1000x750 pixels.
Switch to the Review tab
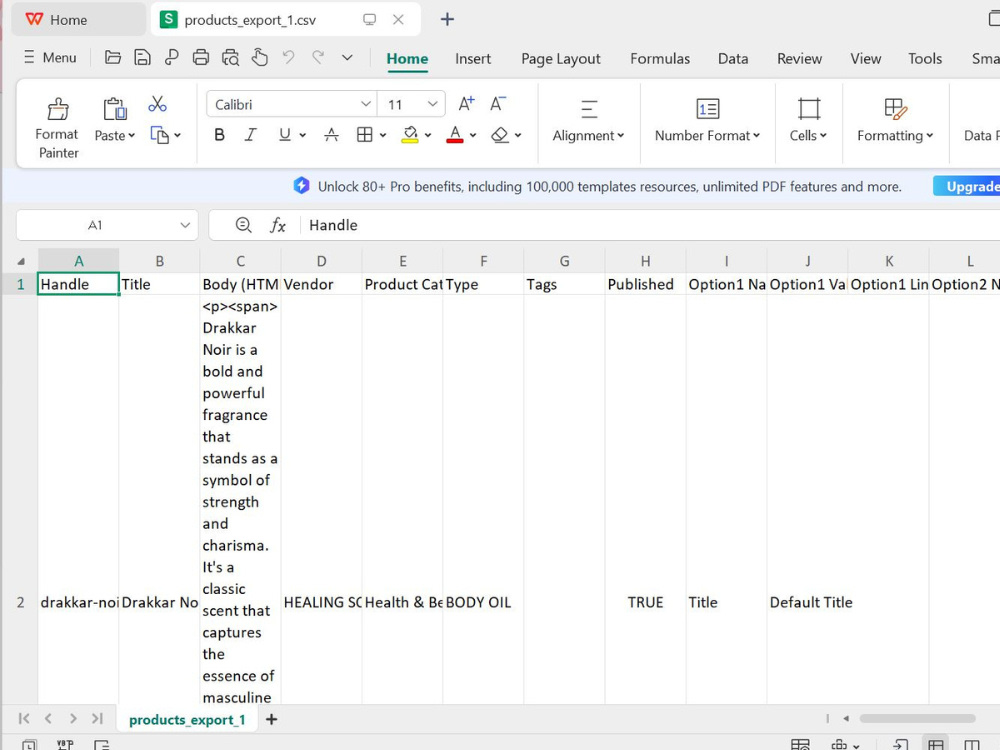pyautogui.click(x=799, y=59)
